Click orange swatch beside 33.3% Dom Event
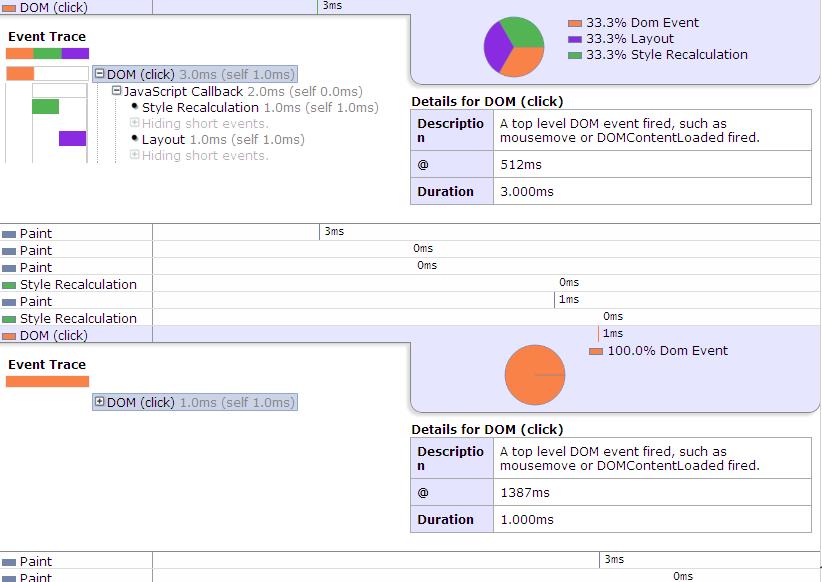Image resolution: width=822 pixels, height=582 pixels. point(575,23)
